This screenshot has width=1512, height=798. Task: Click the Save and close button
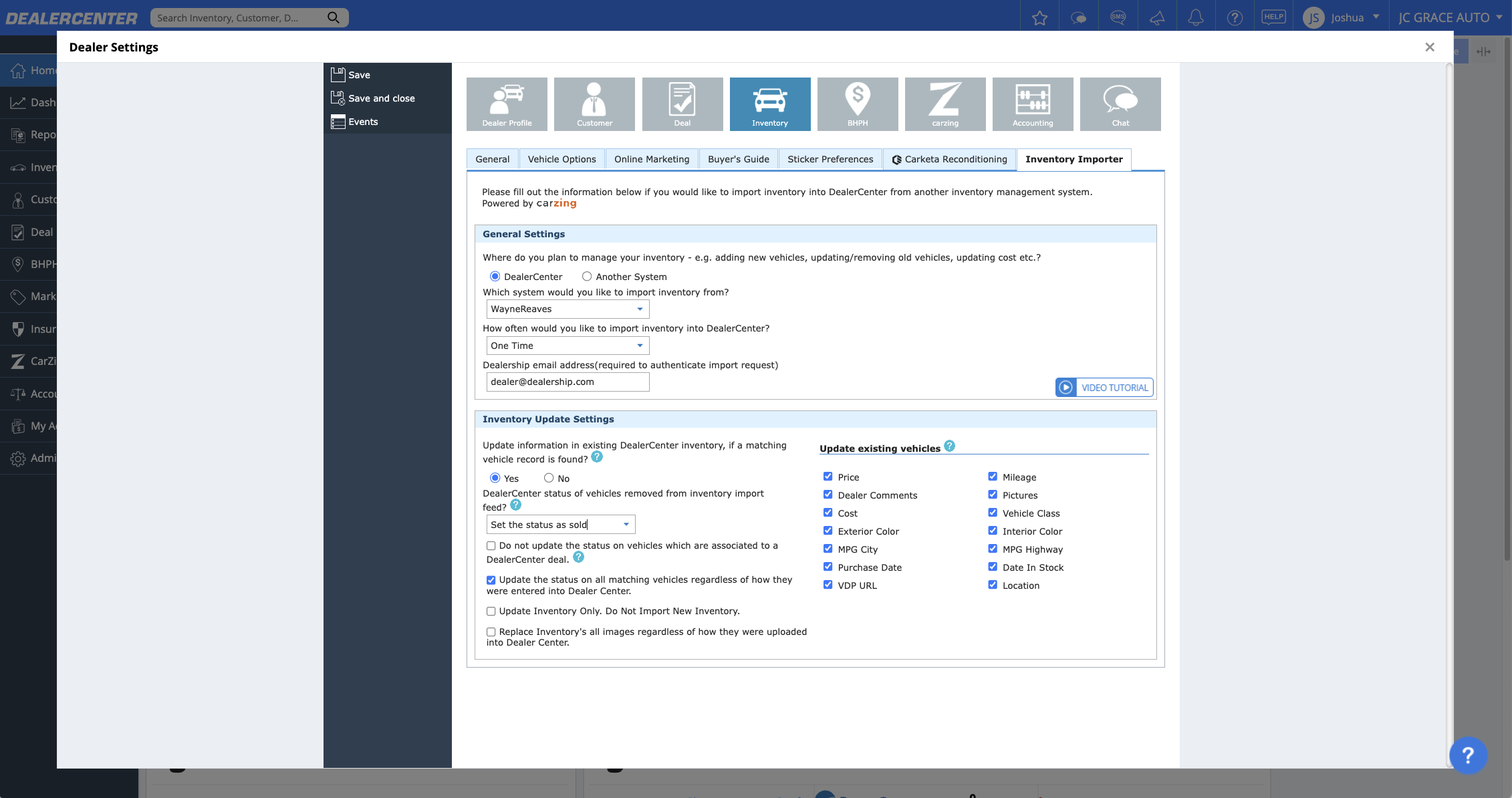point(381,98)
